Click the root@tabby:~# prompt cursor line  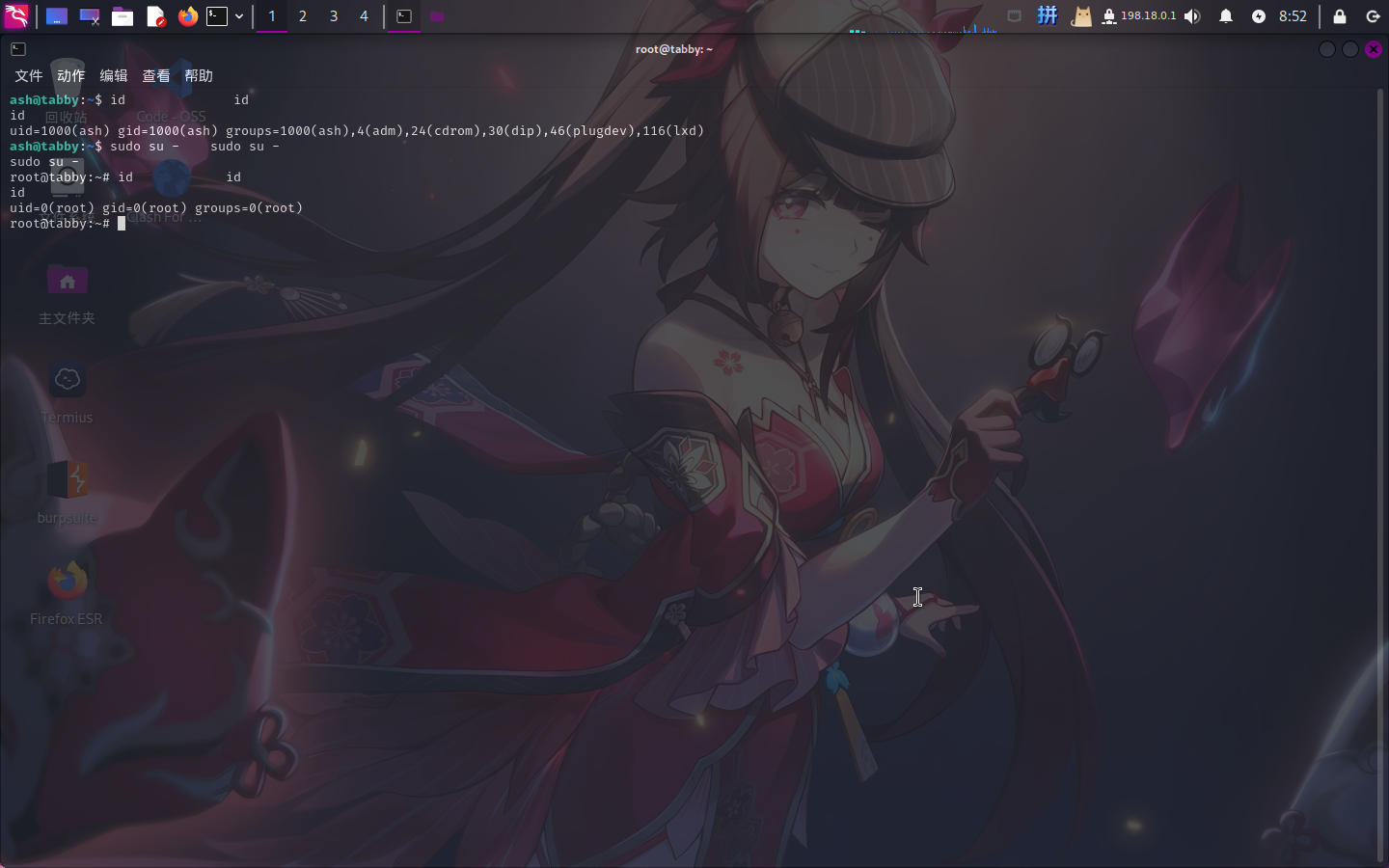coord(68,223)
